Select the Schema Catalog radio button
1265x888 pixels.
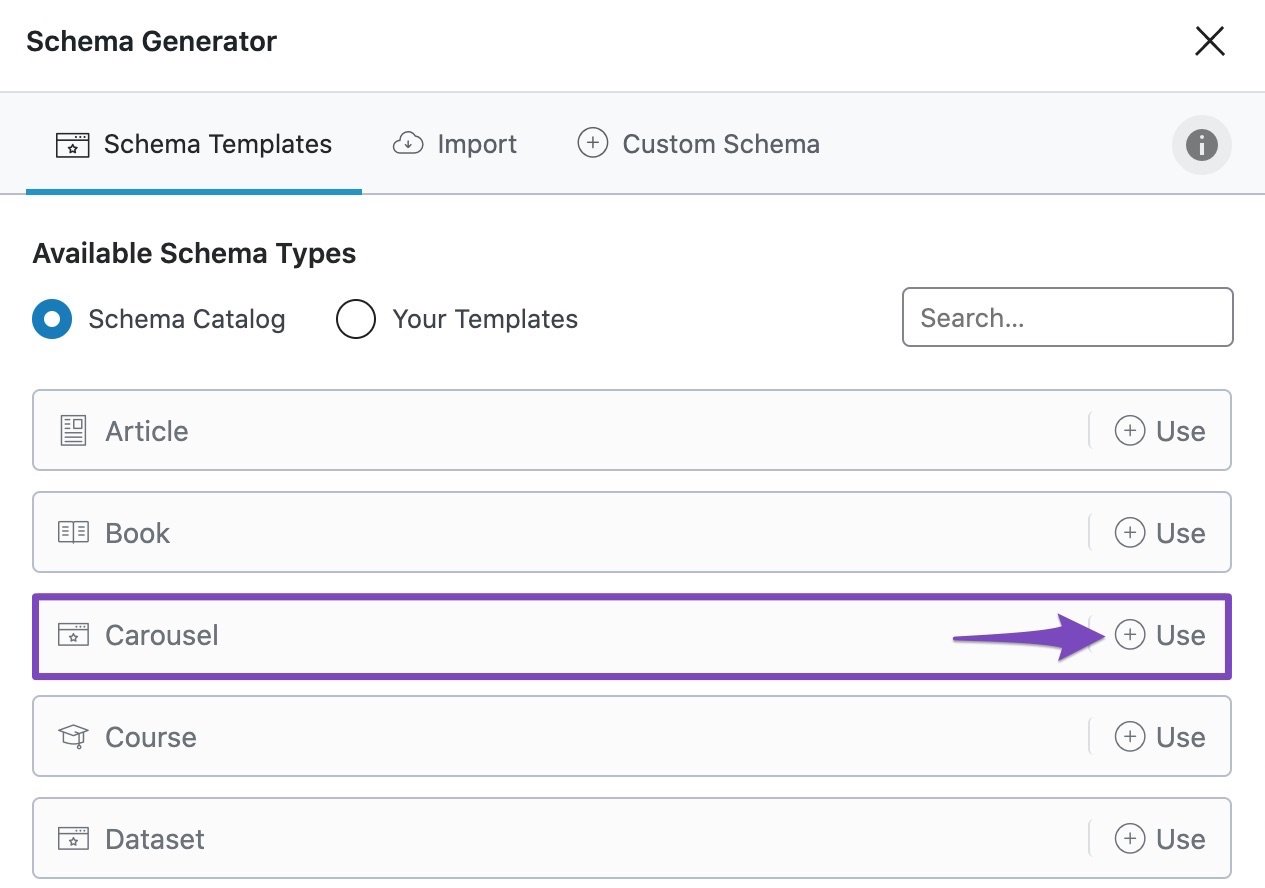(x=52, y=320)
